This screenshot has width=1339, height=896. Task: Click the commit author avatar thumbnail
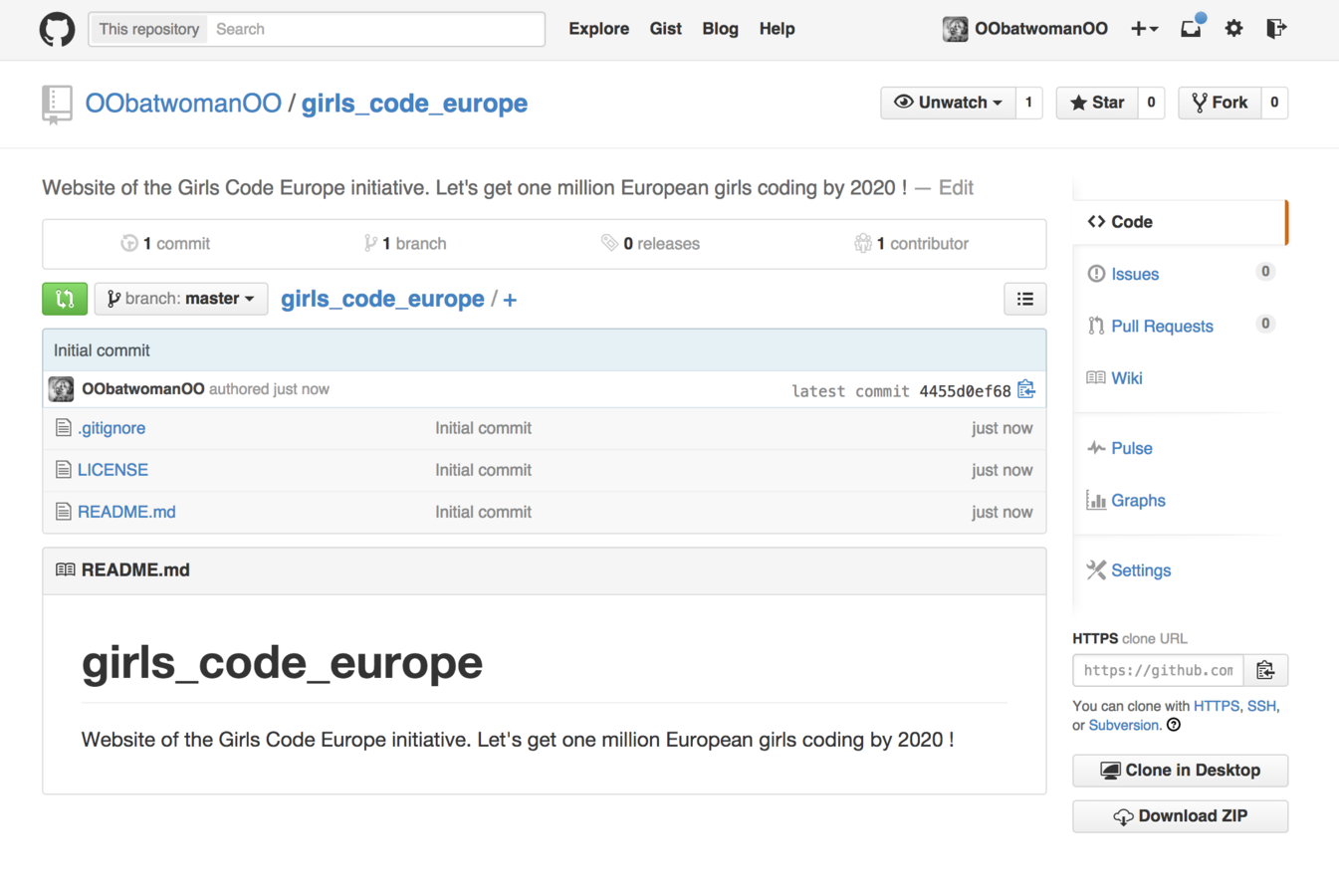[61, 389]
